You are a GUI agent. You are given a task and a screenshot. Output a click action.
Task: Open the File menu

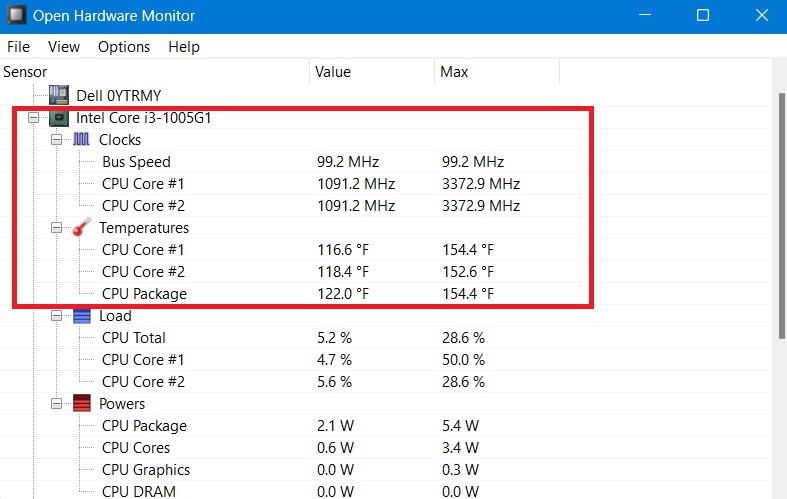(x=19, y=47)
